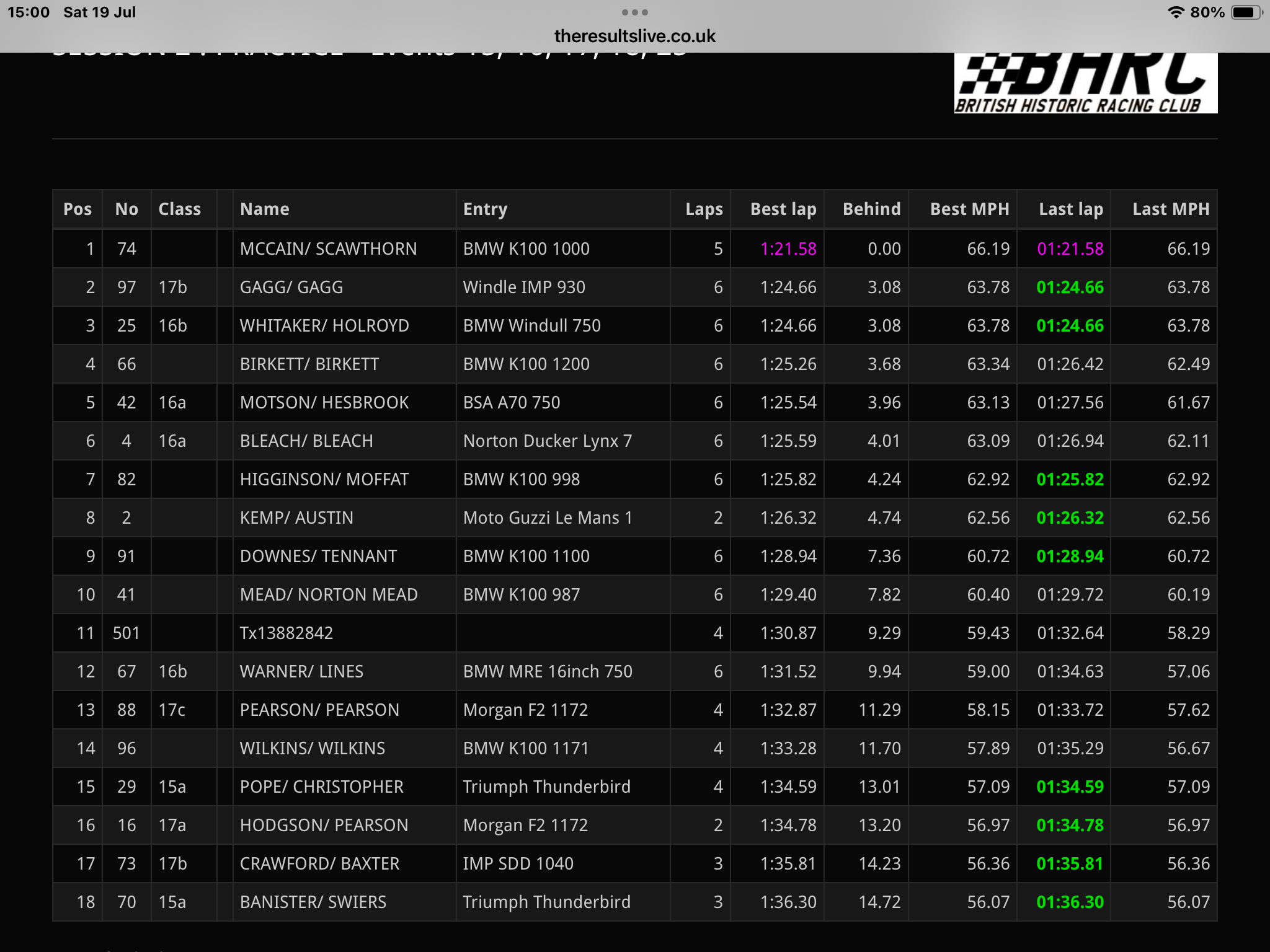Select the GAGG/ GAGG name cell
The width and height of the screenshot is (1270, 952).
344,288
